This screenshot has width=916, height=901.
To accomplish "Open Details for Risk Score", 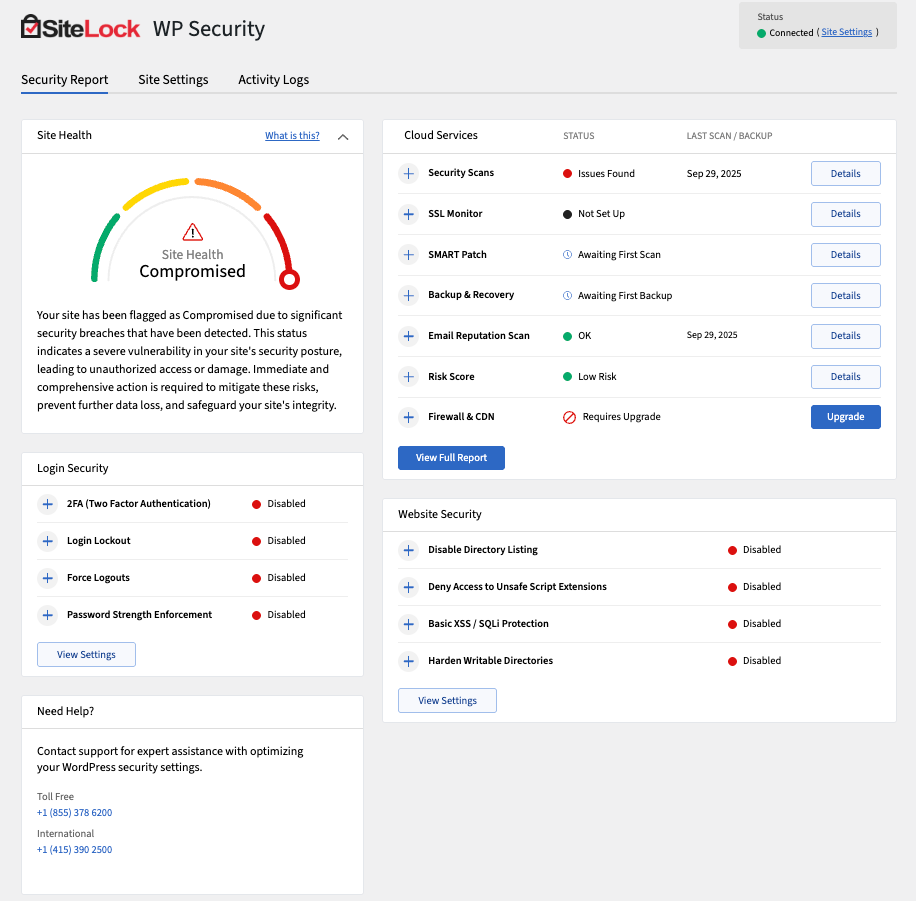I will pos(845,377).
